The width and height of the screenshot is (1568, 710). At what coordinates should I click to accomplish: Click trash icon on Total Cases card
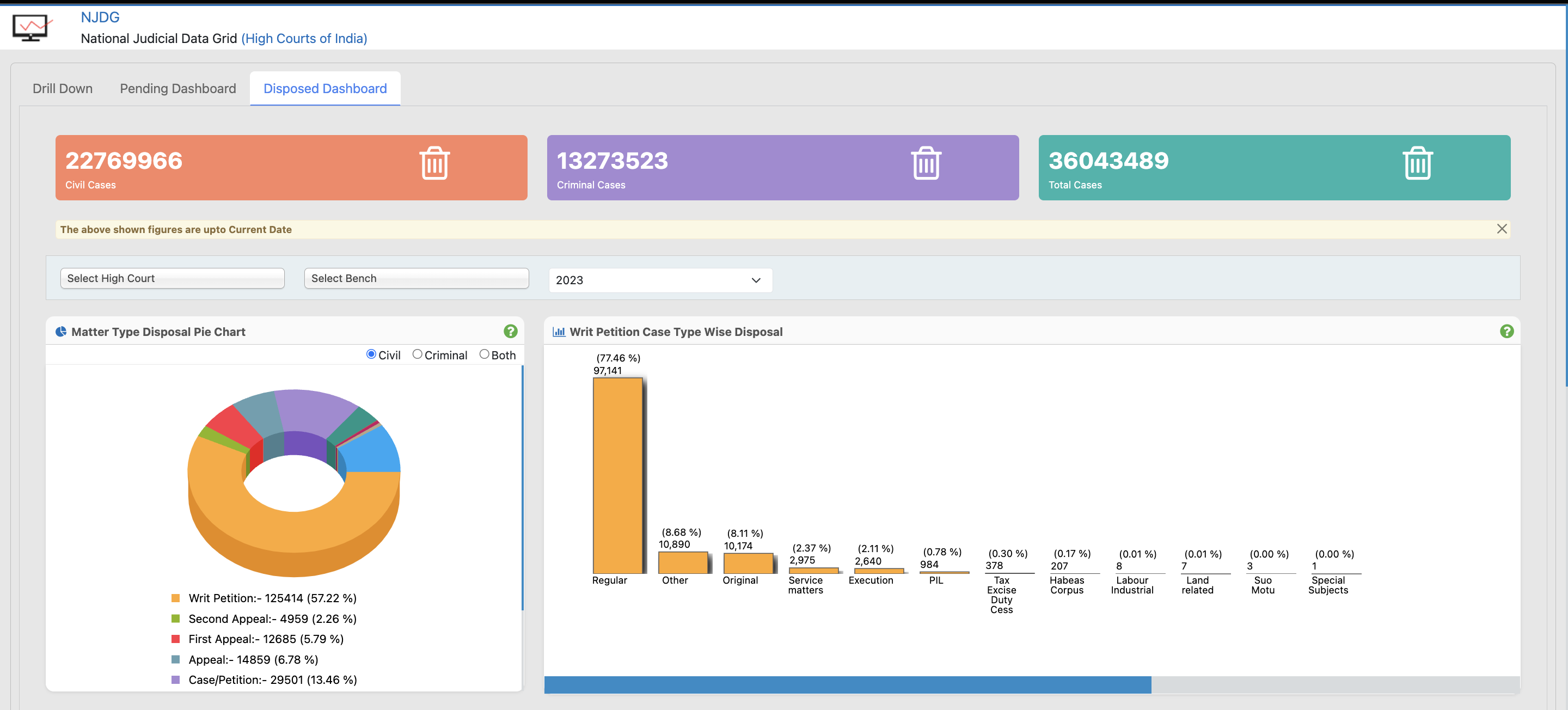pos(1417,163)
